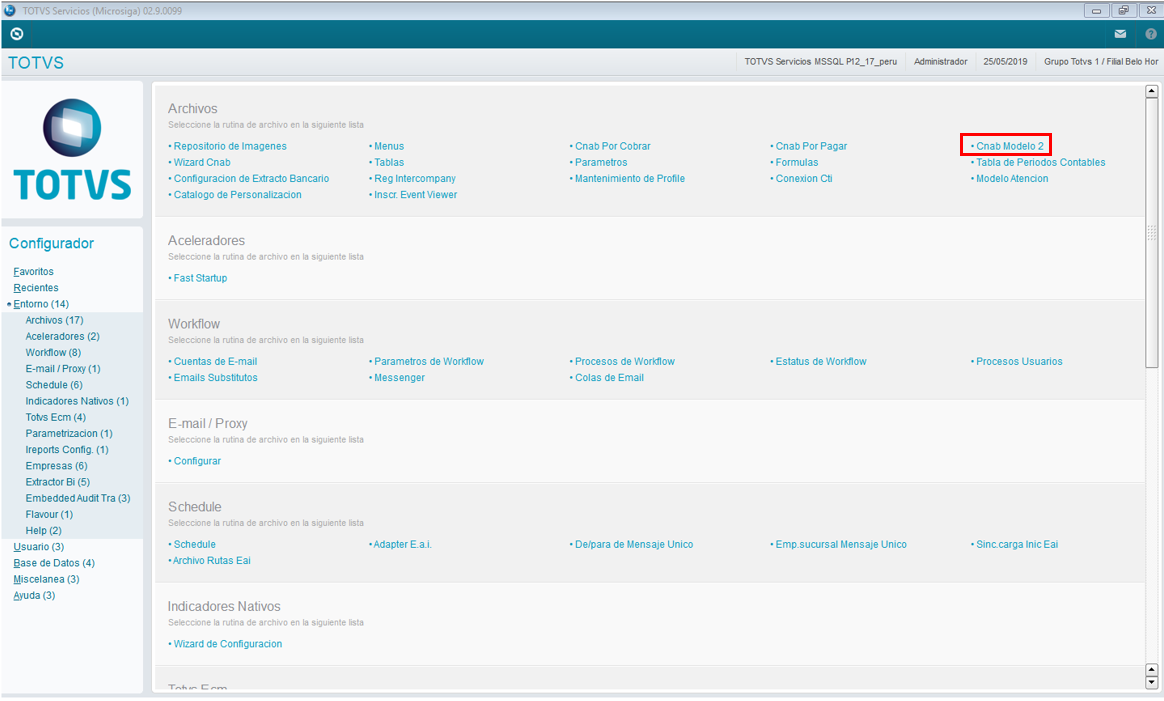
Task: Select Totvs Ecm (4) in sidebar
Action: point(56,418)
